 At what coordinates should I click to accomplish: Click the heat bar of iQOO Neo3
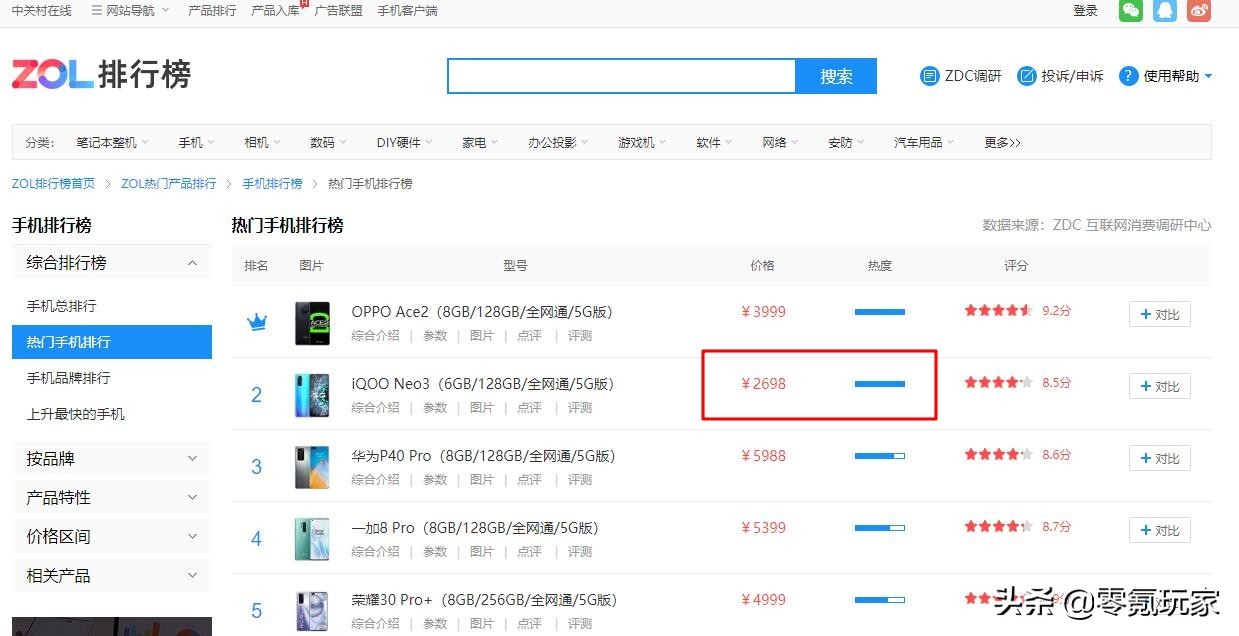pyautogui.click(x=879, y=384)
